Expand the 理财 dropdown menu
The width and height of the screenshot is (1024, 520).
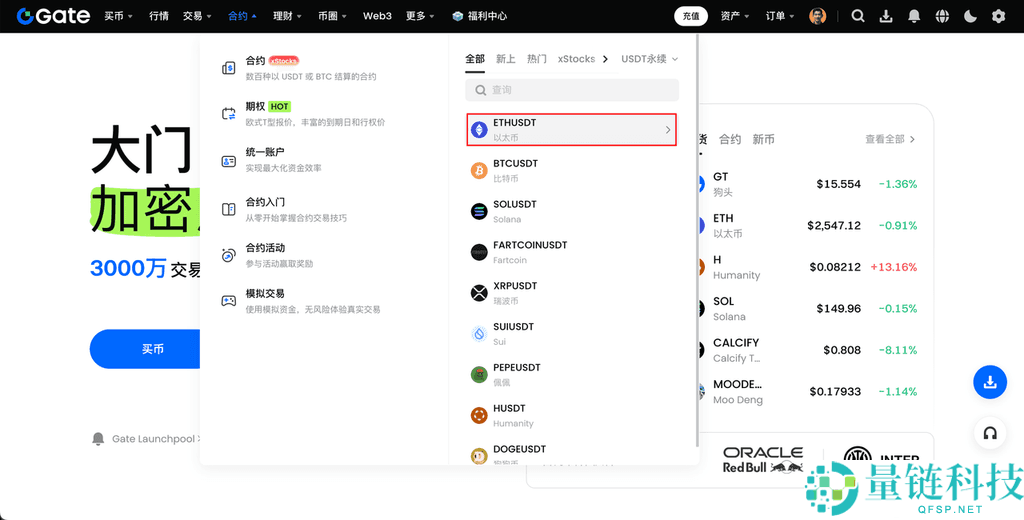point(287,16)
